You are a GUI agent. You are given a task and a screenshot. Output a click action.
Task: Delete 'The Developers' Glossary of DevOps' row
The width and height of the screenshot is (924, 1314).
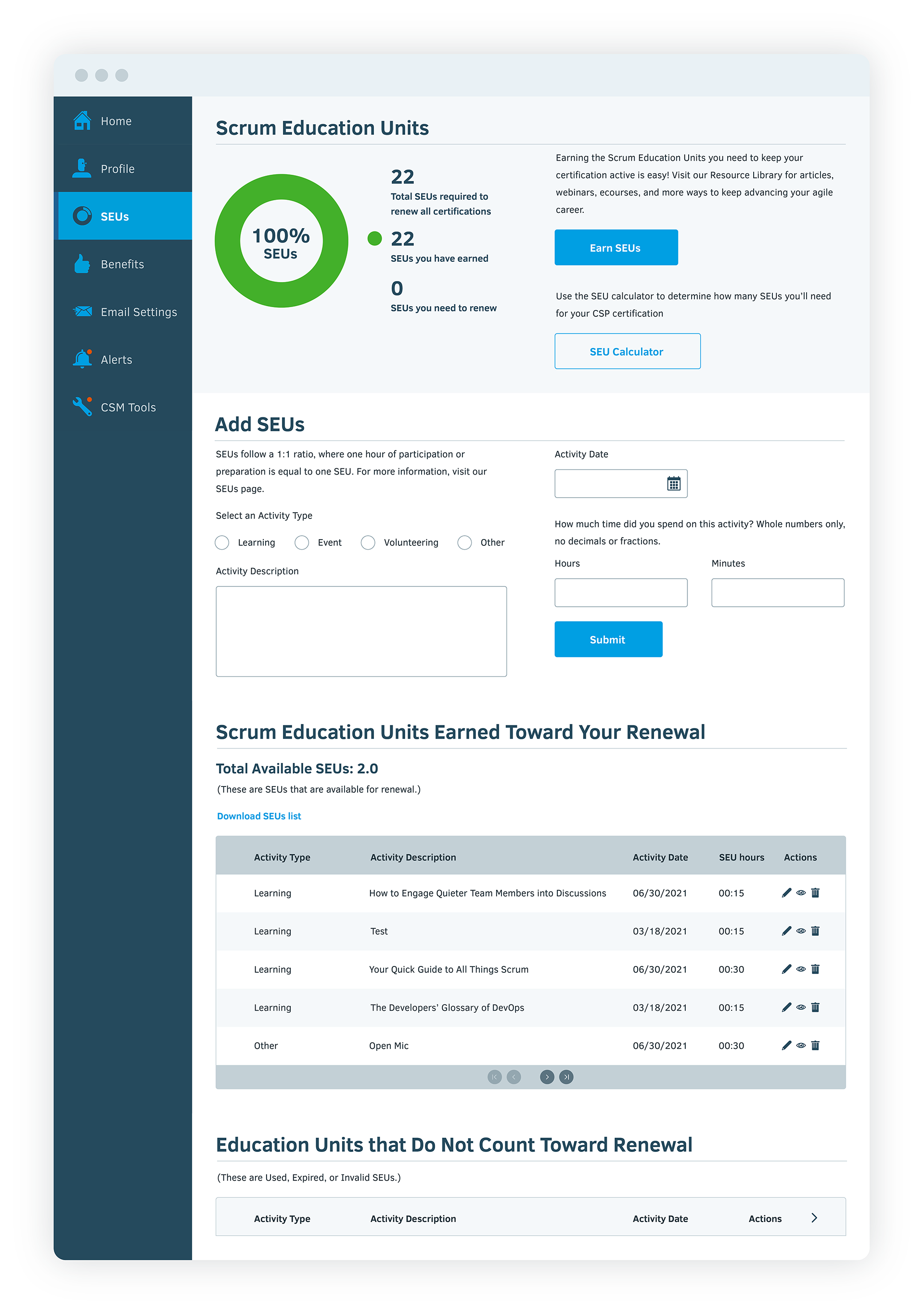coord(815,1007)
